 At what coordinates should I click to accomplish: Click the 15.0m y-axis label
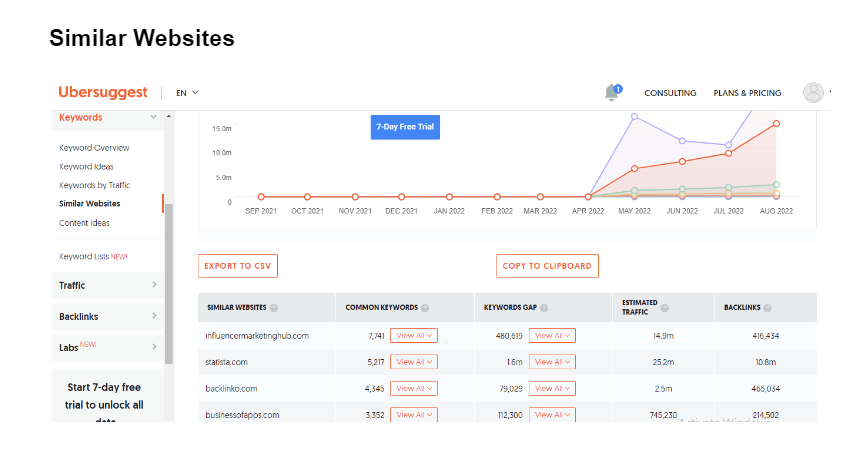pyautogui.click(x=222, y=129)
